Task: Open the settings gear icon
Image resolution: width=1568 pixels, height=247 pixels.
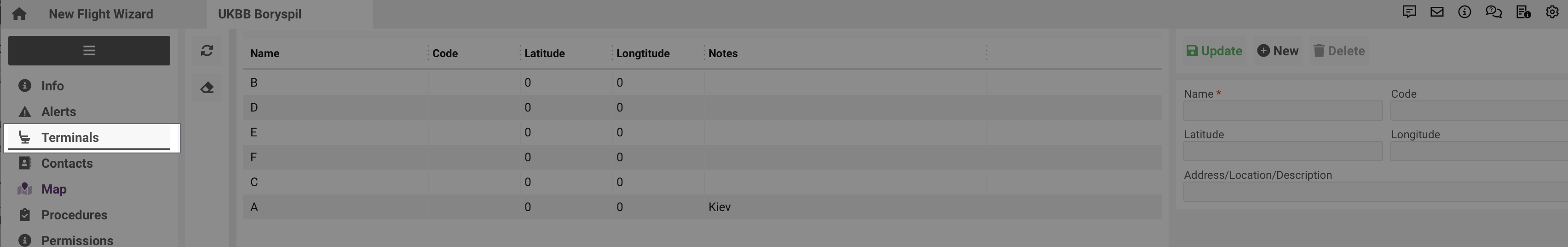Action: (1551, 12)
